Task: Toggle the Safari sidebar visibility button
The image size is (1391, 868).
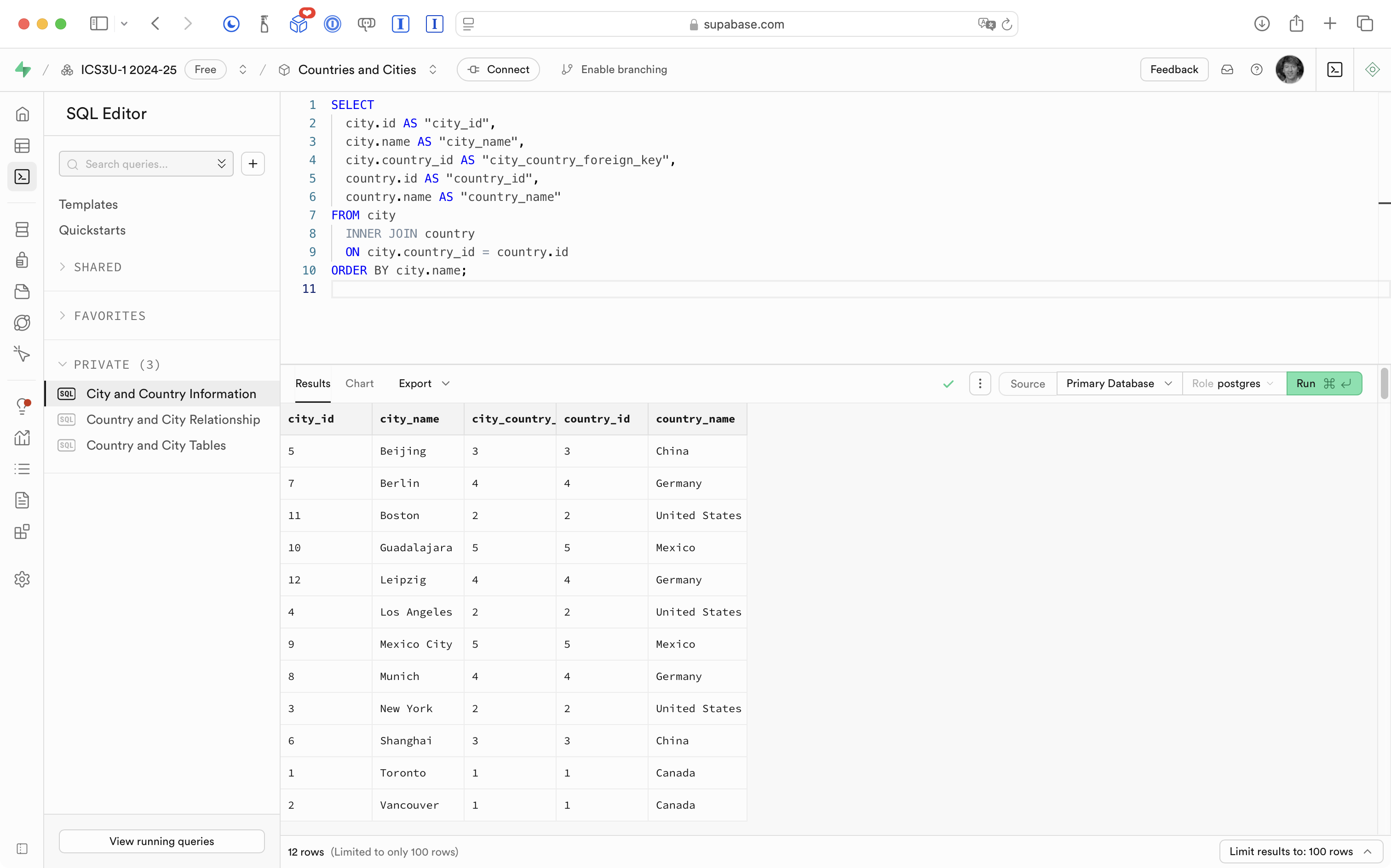Action: (x=99, y=23)
